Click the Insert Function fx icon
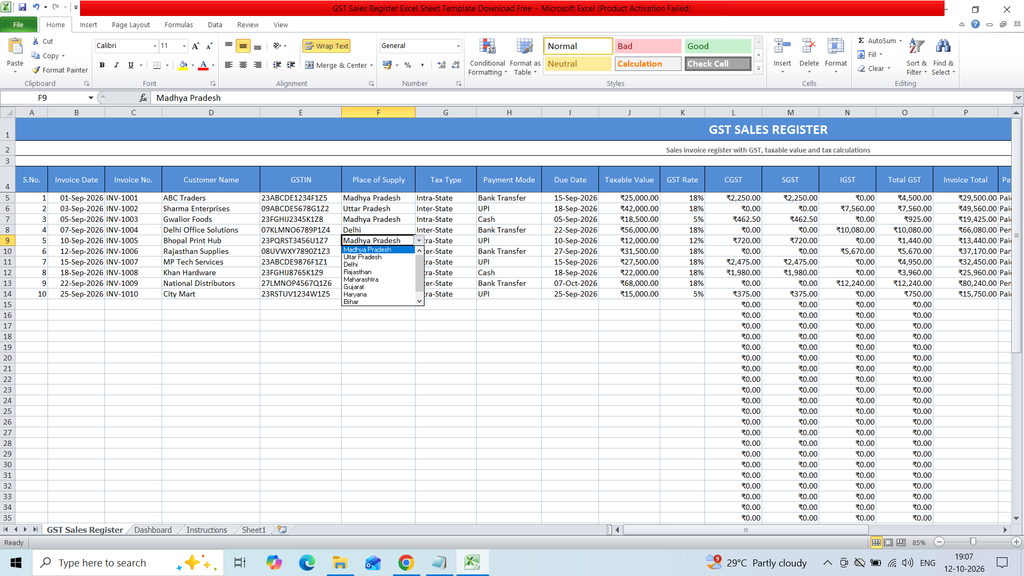 coord(143,98)
